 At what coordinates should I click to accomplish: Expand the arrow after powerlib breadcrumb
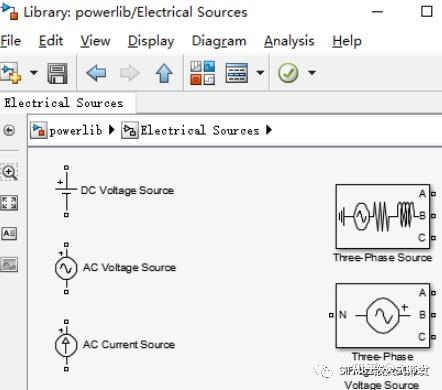click(112, 130)
